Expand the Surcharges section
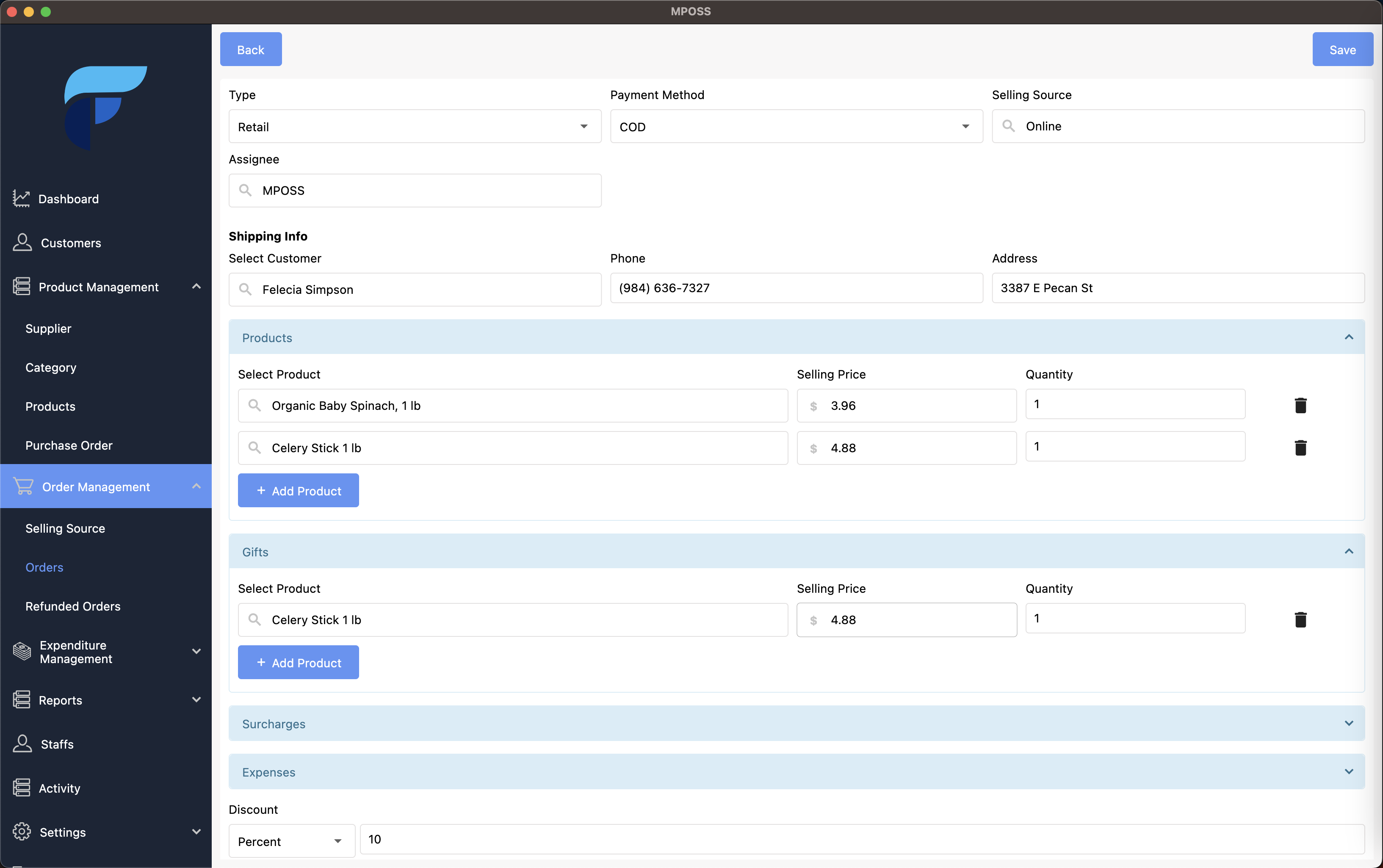Screen dimensions: 1383x868 pos(796,723)
